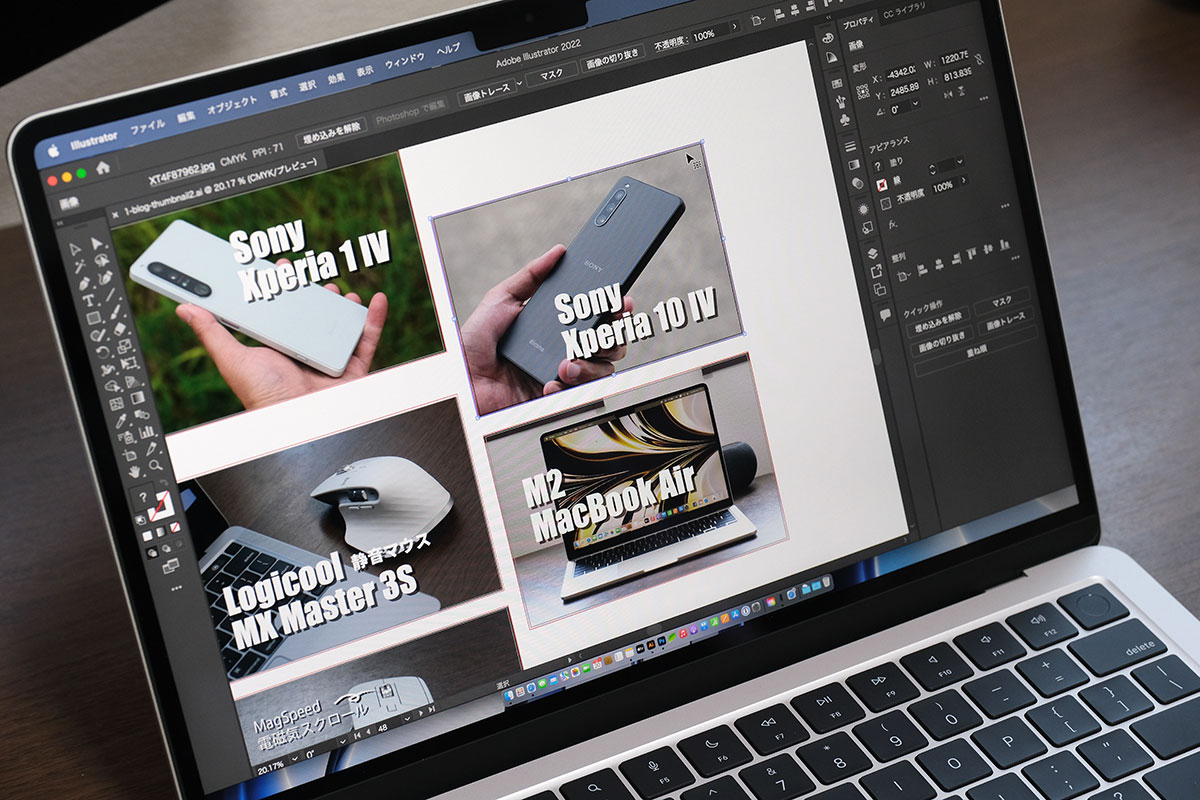Open the ファイル menu
Viewport: 1200px width, 800px height.
pyautogui.click(x=148, y=125)
